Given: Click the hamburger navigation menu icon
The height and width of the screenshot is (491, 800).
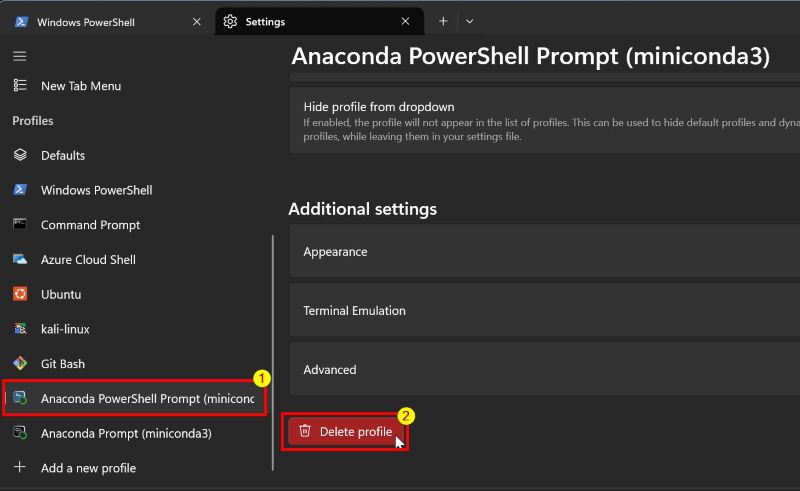Looking at the screenshot, I should [x=19, y=56].
